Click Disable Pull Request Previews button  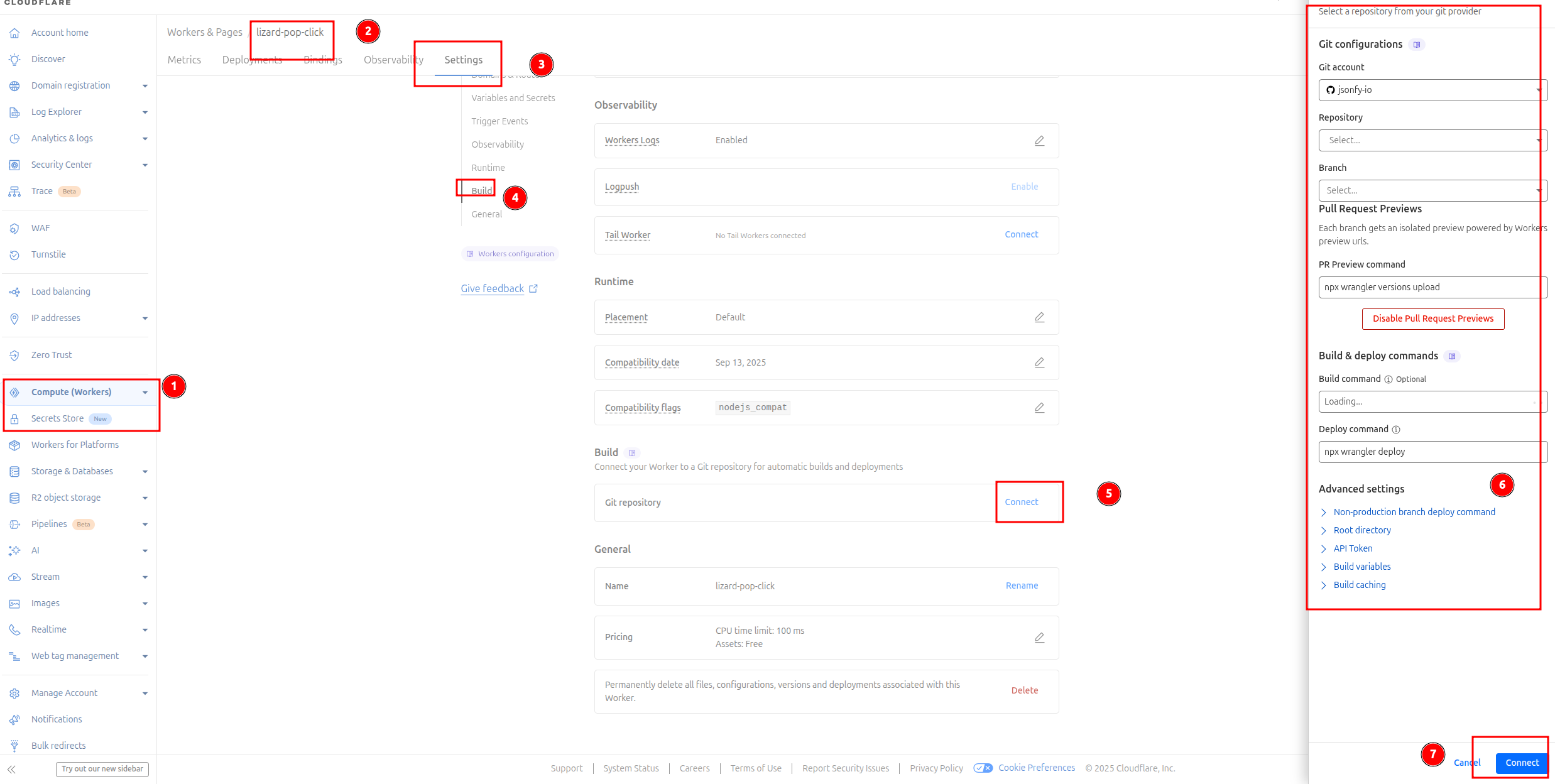1432,318
